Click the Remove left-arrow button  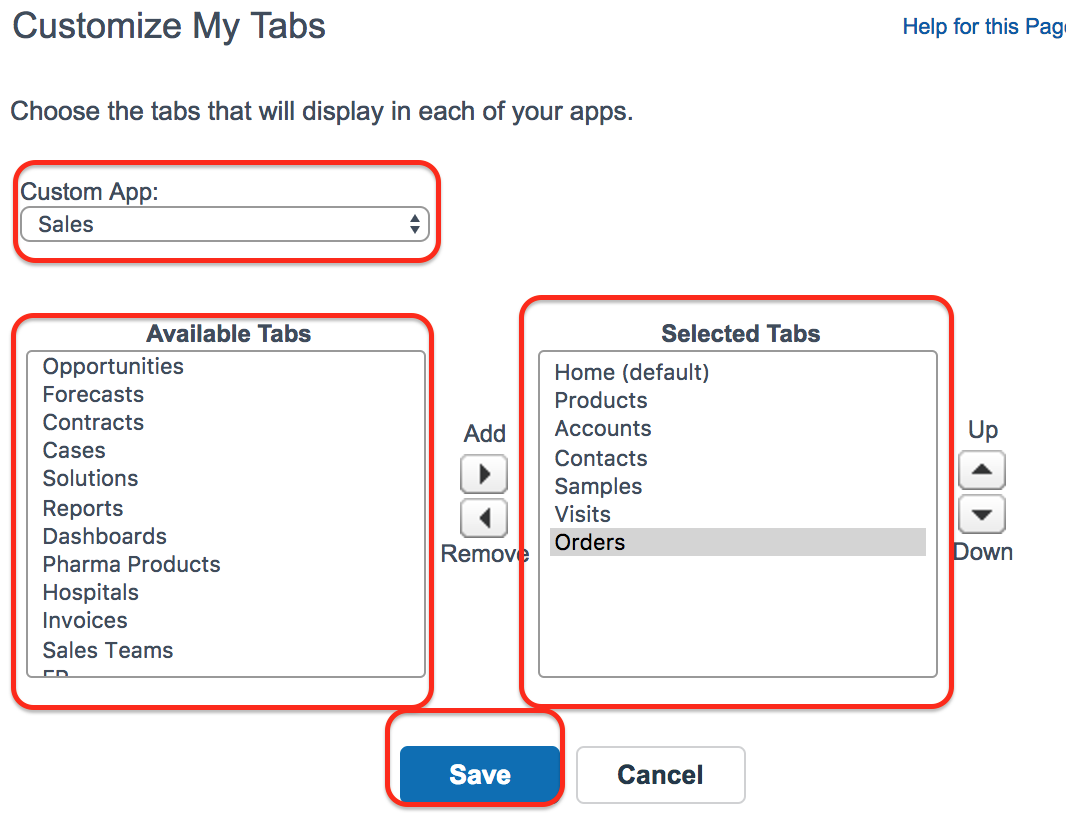coord(484,519)
